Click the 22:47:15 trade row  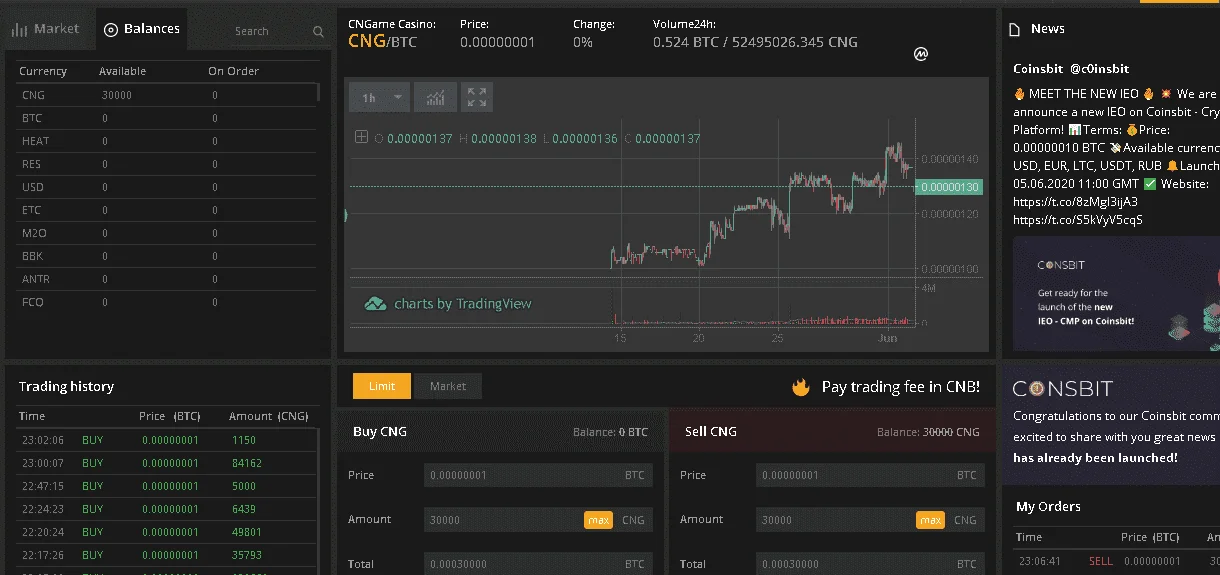click(166, 486)
